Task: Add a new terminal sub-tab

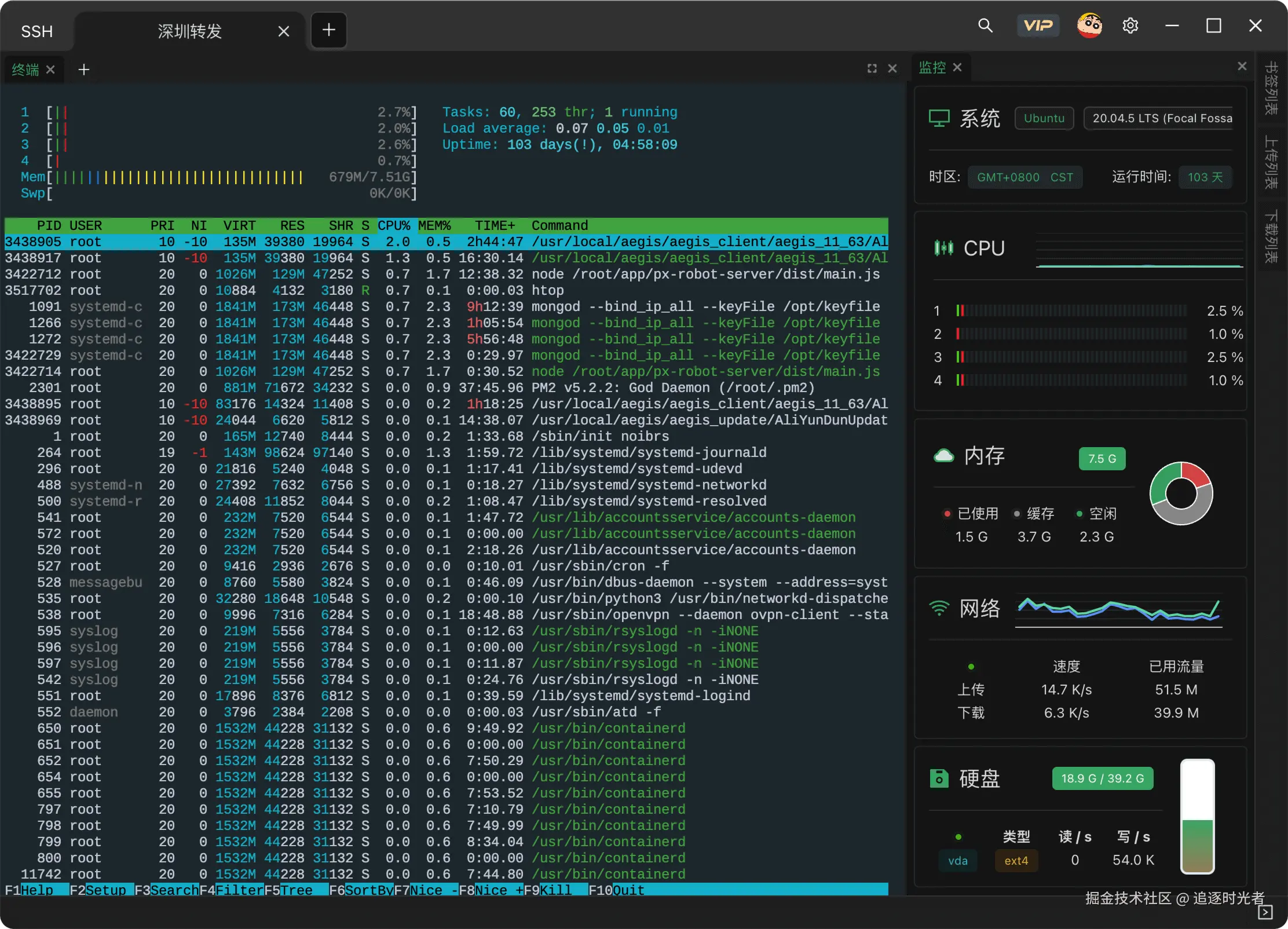Action: (x=84, y=70)
